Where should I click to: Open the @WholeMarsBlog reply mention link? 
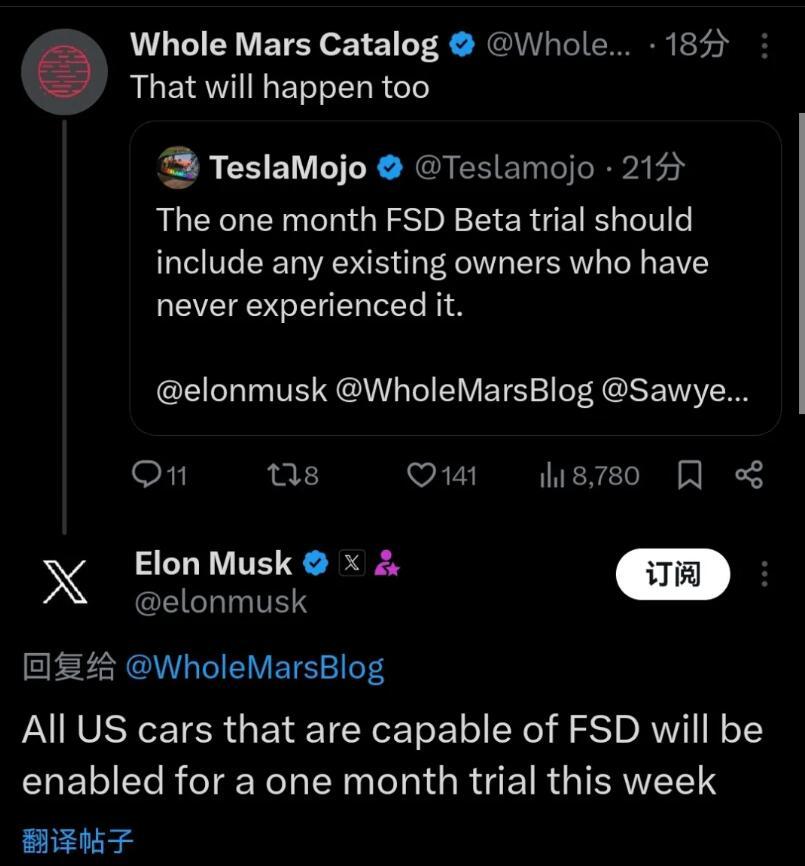click(x=255, y=668)
